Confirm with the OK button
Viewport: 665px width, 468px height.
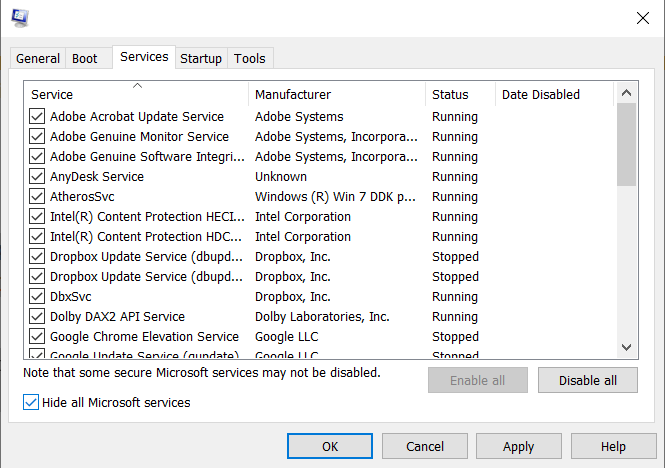(x=330, y=446)
